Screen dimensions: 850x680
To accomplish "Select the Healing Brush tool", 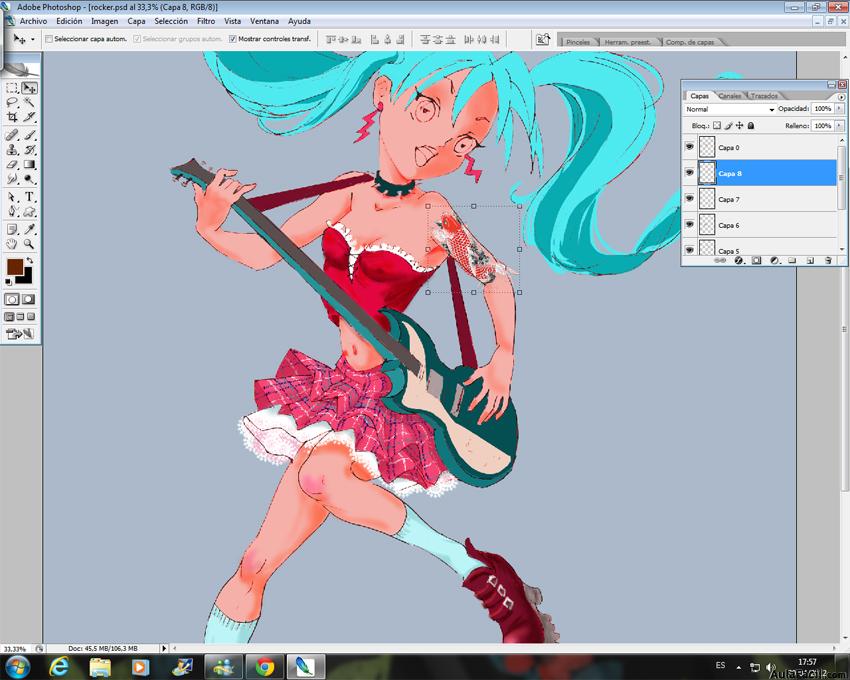I will (x=12, y=135).
